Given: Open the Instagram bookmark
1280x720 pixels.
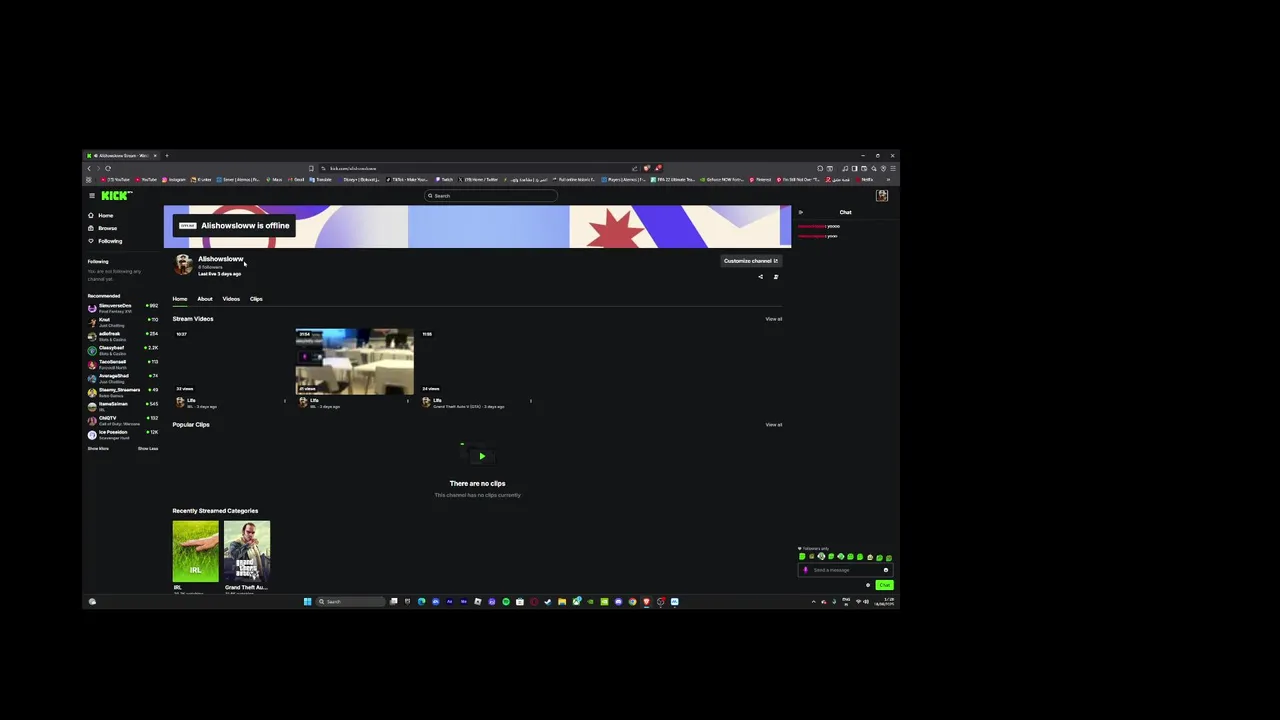Looking at the screenshot, I should coord(174,180).
